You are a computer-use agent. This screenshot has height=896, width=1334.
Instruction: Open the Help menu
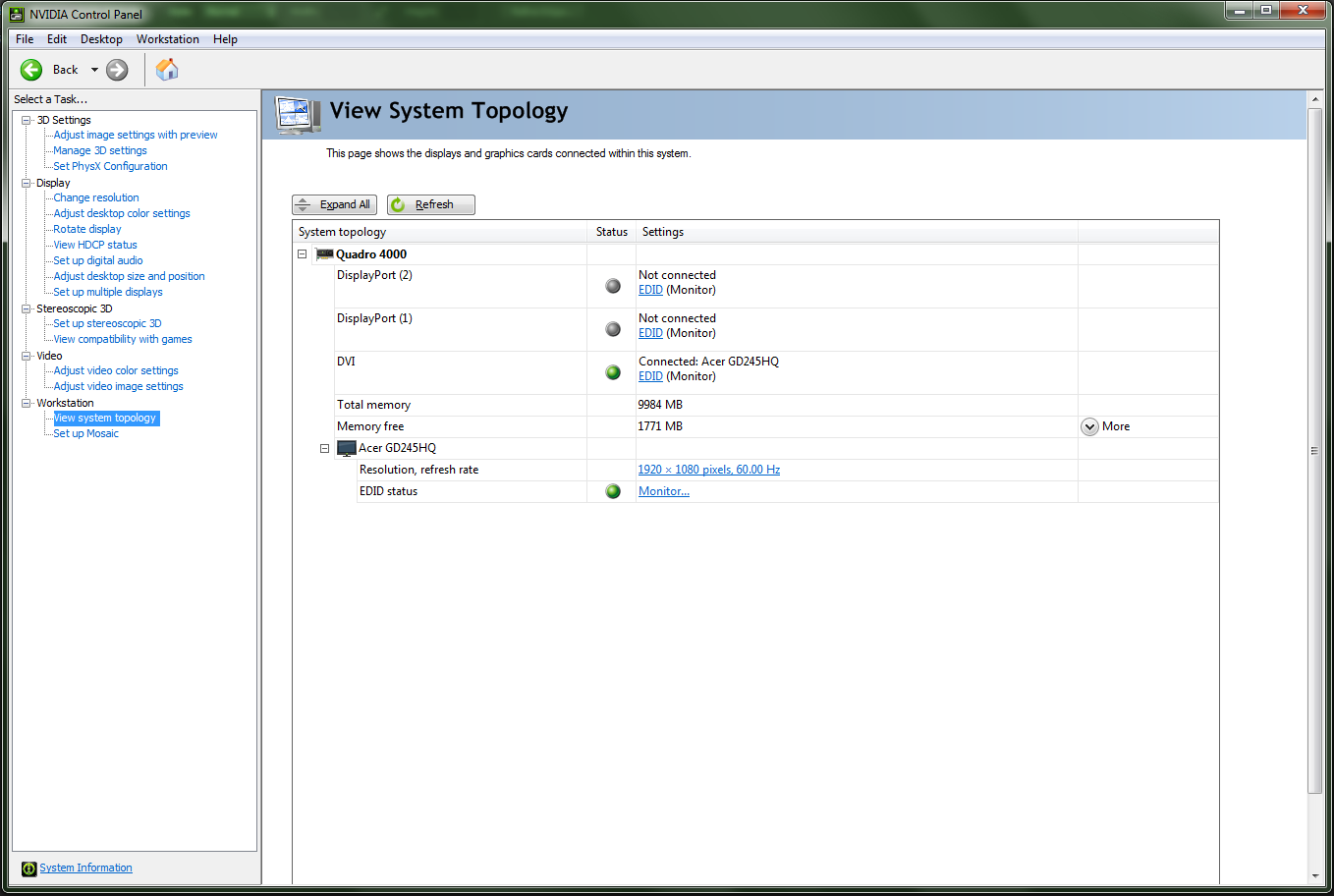(225, 39)
